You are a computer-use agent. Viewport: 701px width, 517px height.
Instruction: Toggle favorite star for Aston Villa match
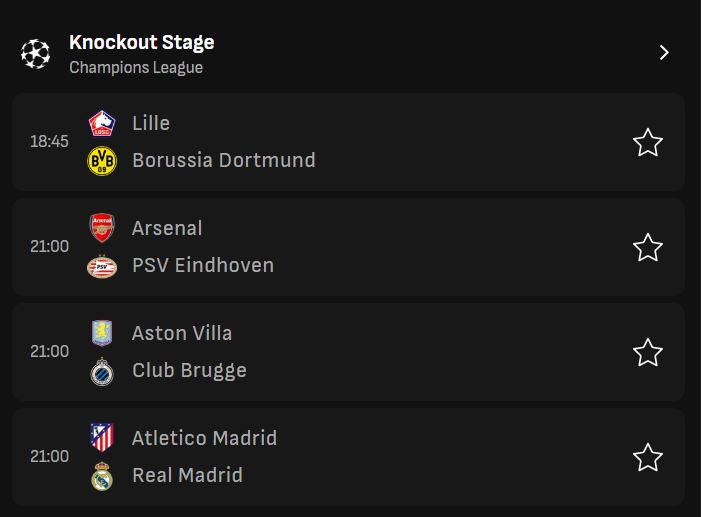pos(648,352)
